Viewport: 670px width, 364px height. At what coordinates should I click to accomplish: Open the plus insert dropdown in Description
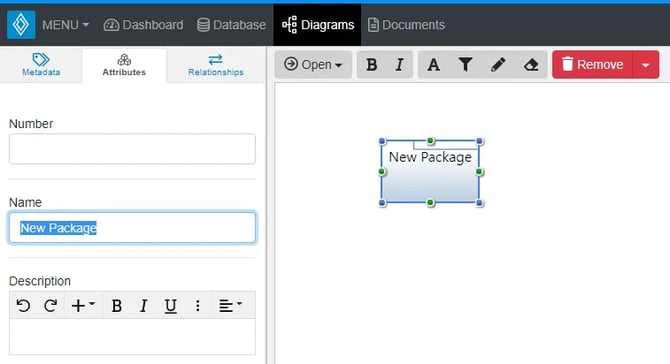[83, 305]
